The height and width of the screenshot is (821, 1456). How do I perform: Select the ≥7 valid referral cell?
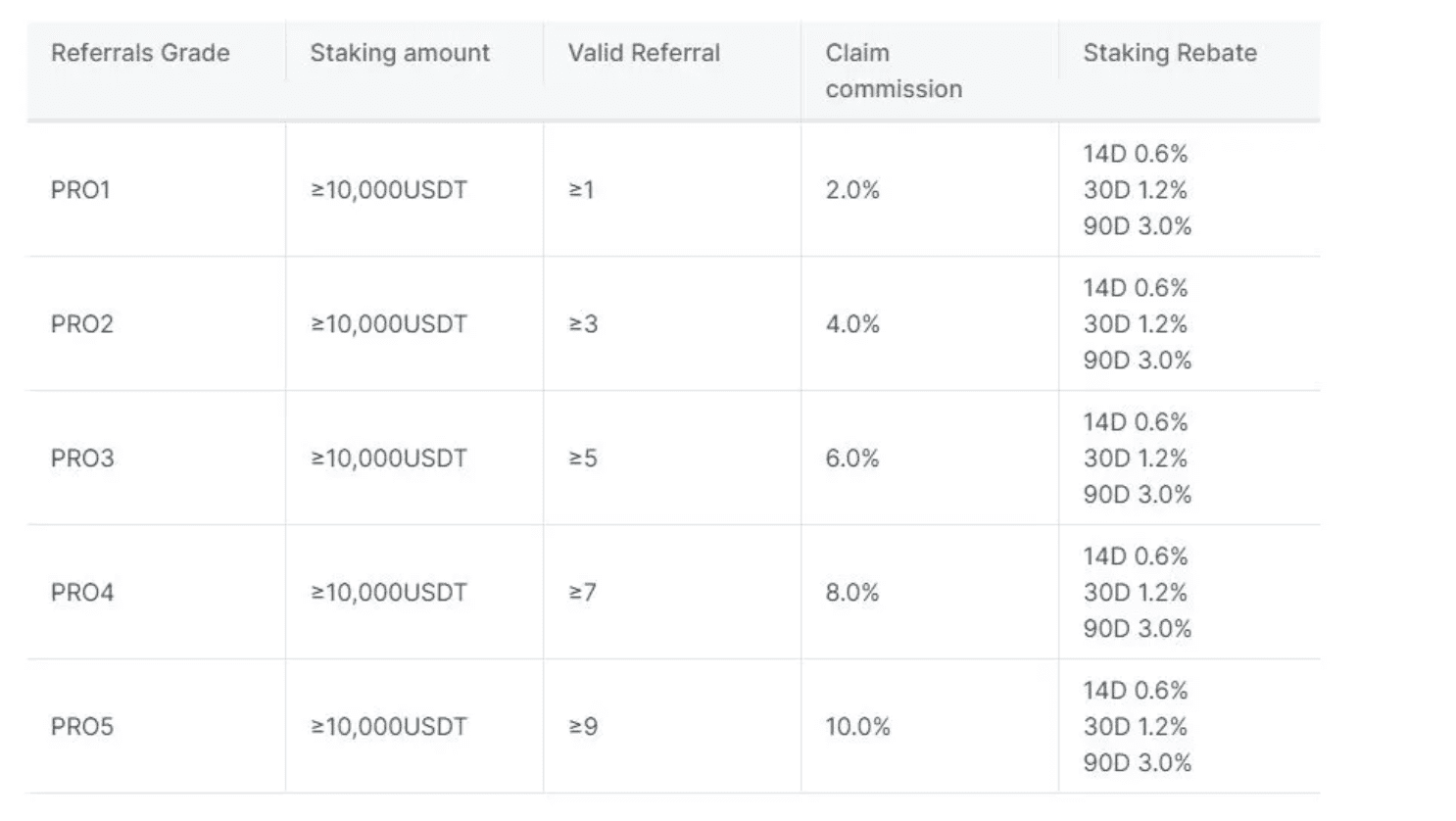click(x=583, y=593)
